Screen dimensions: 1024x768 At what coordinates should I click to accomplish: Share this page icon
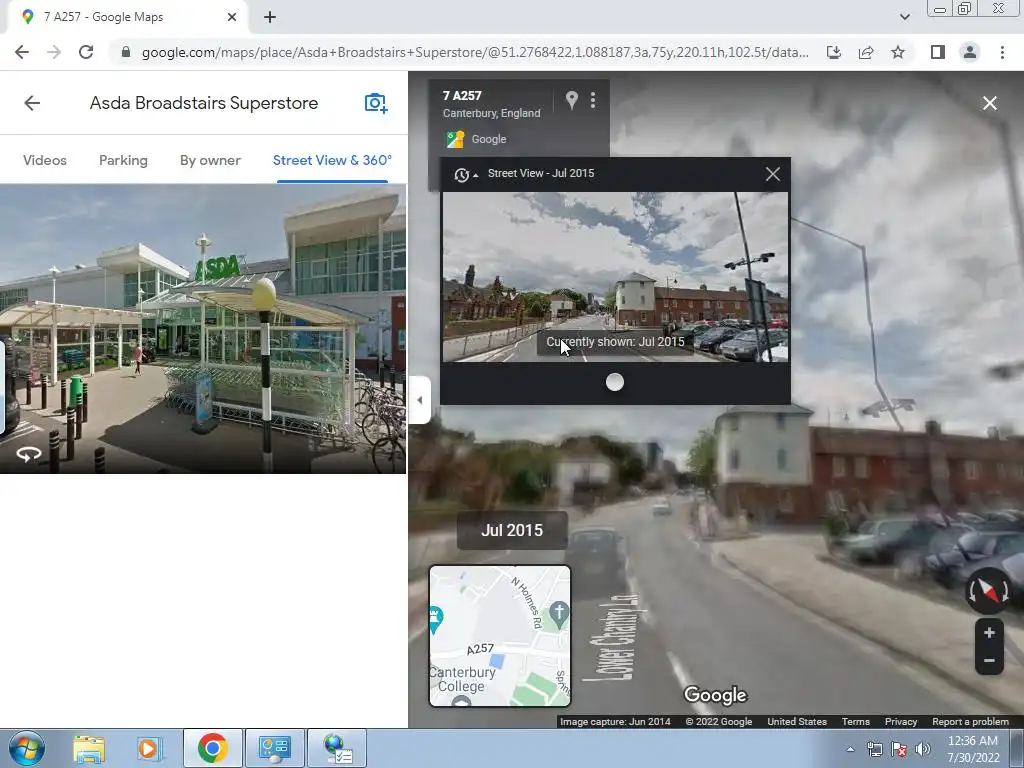click(x=866, y=52)
